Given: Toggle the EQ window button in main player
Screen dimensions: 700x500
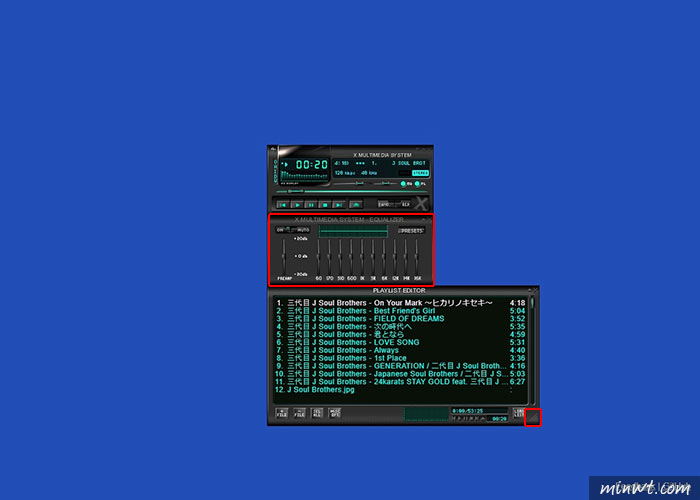Looking at the screenshot, I should click(406, 183).
